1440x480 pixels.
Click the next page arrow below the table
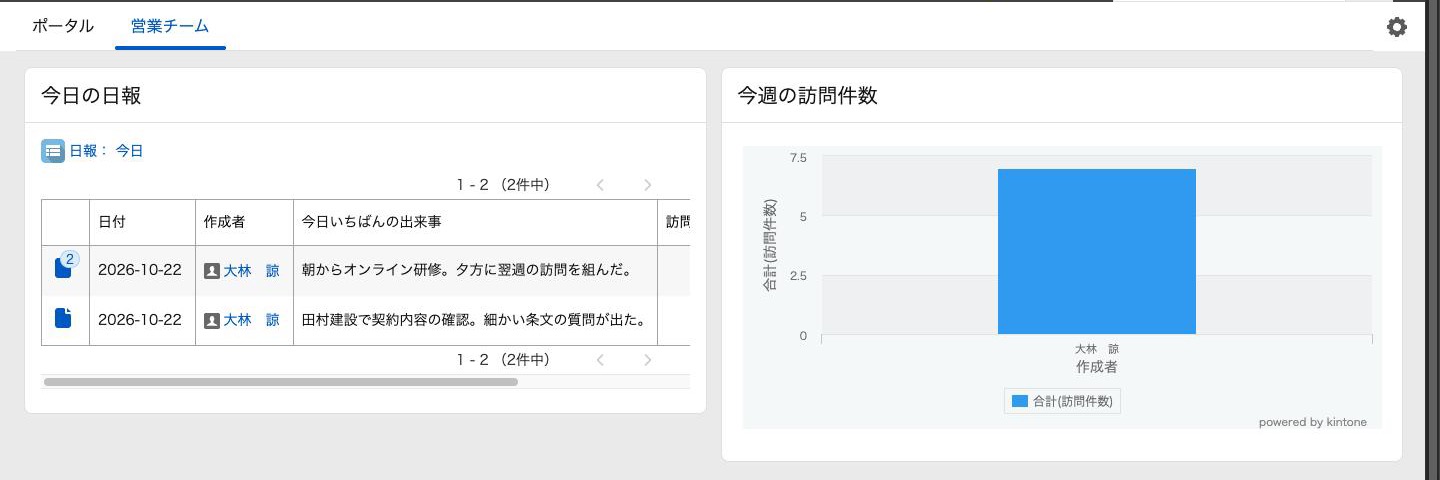648,360
